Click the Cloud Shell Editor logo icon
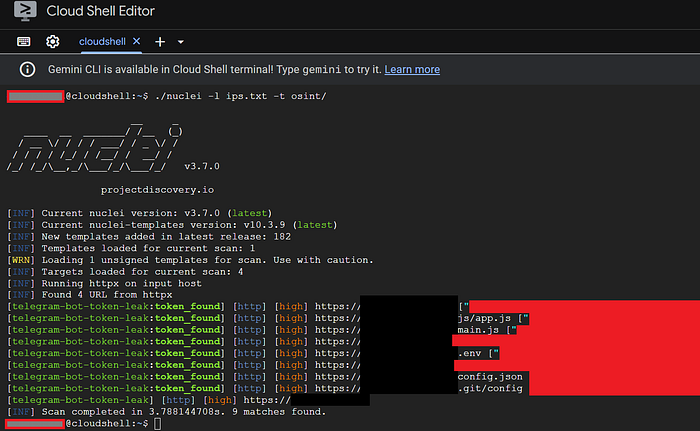Viewport: 700px width, 431px height. click(x=25, y=11)
